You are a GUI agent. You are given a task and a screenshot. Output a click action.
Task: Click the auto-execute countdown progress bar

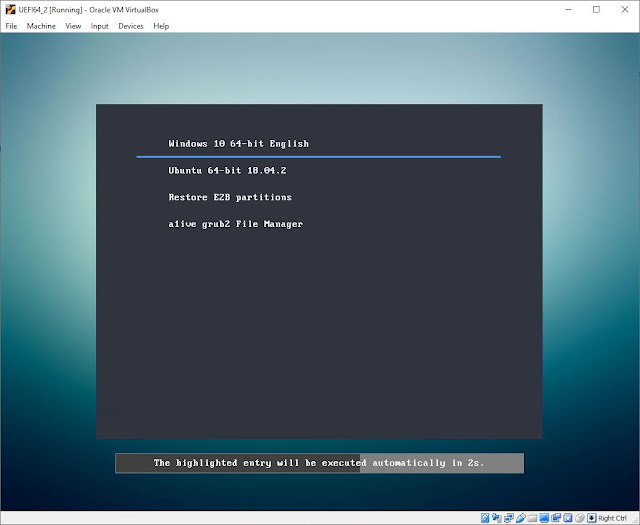319,463
